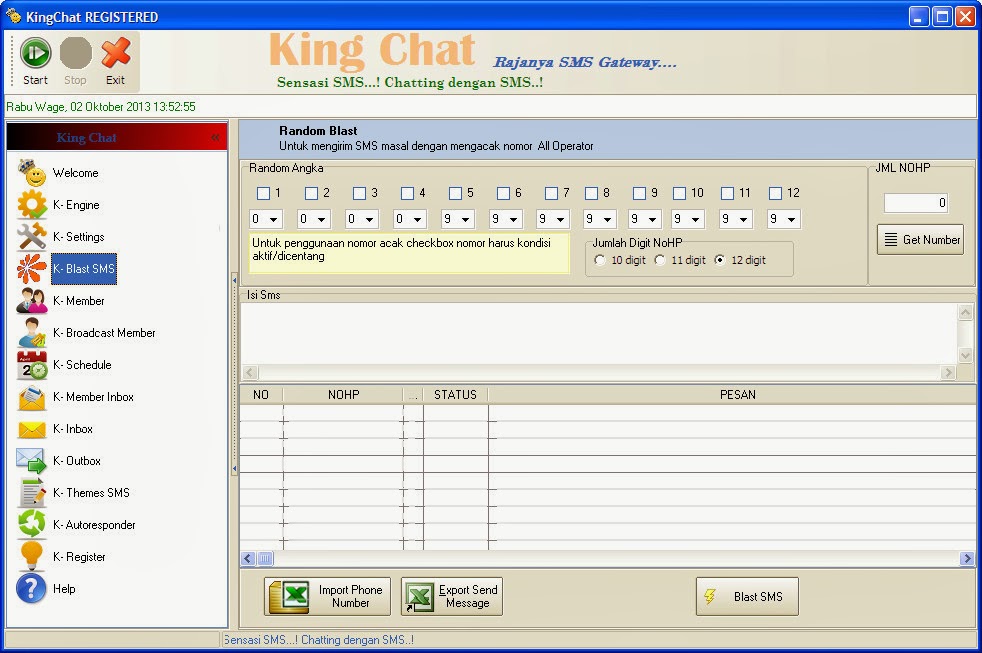Screen dimensions: 982x653
Task: Tick checkbox 10 in Random Angka
Action: 679,193
